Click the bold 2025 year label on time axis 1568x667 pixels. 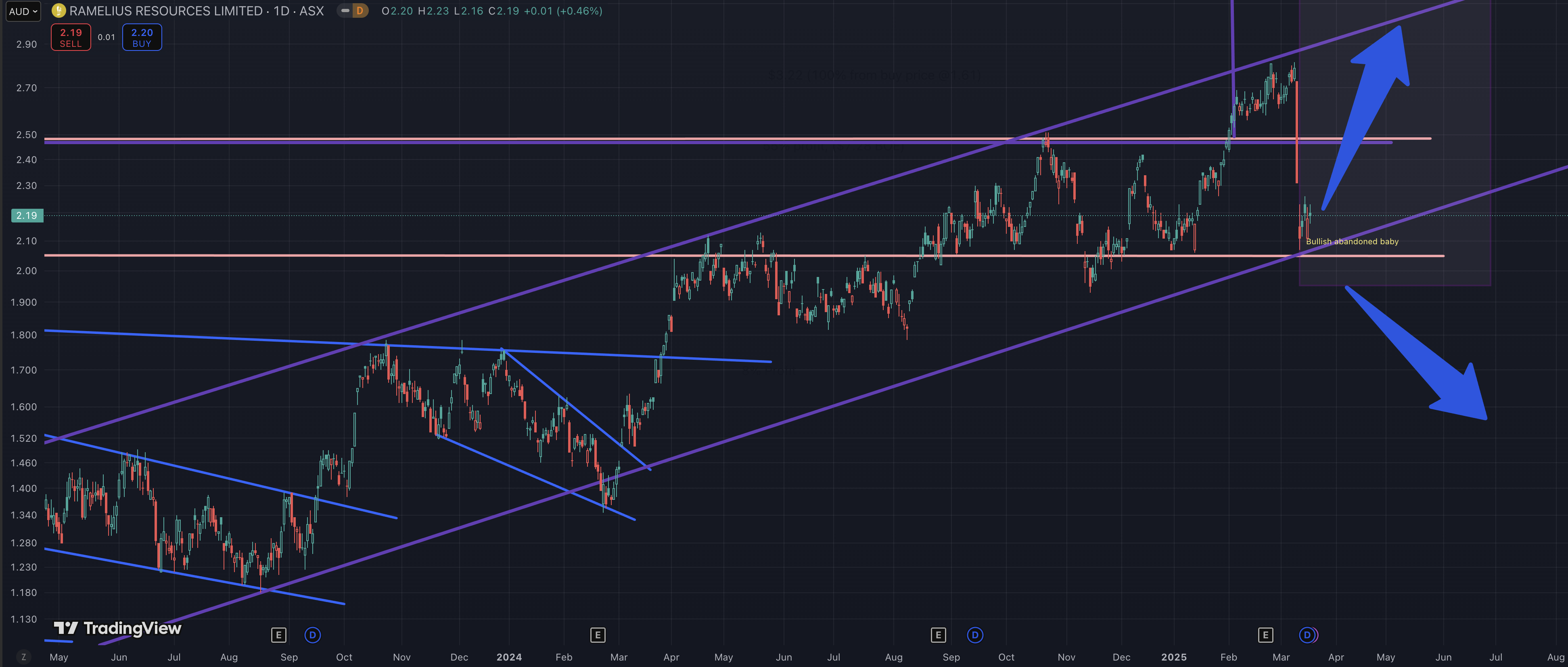1173,657
